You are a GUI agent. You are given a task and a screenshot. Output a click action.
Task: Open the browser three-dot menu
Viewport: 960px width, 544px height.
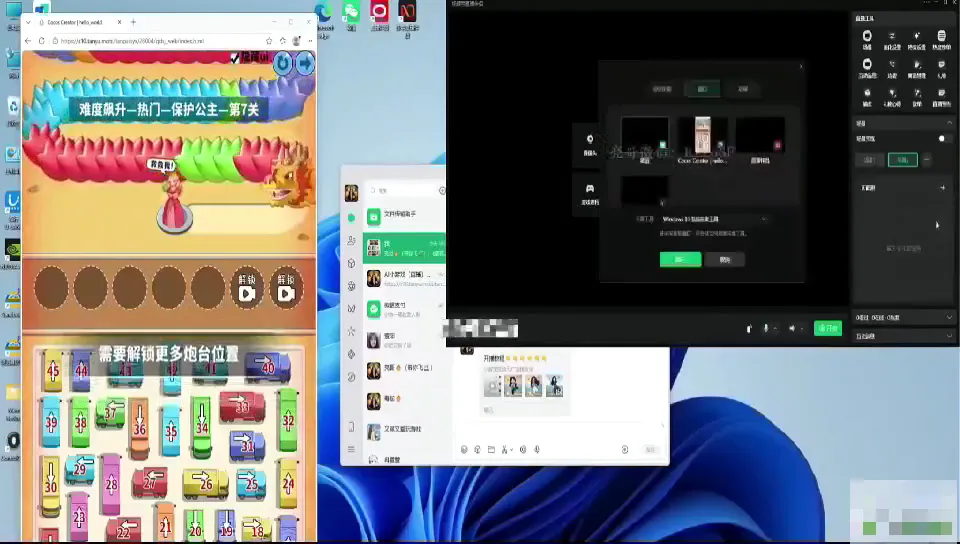(310, 41)
